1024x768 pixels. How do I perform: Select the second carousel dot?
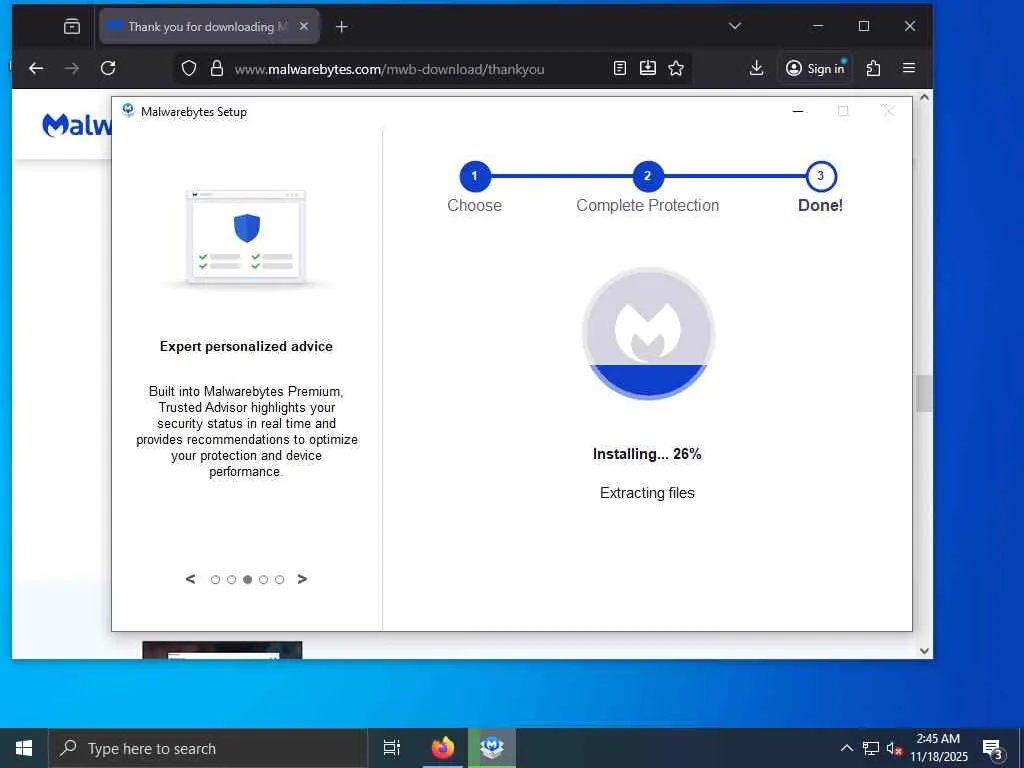[231, 579]
